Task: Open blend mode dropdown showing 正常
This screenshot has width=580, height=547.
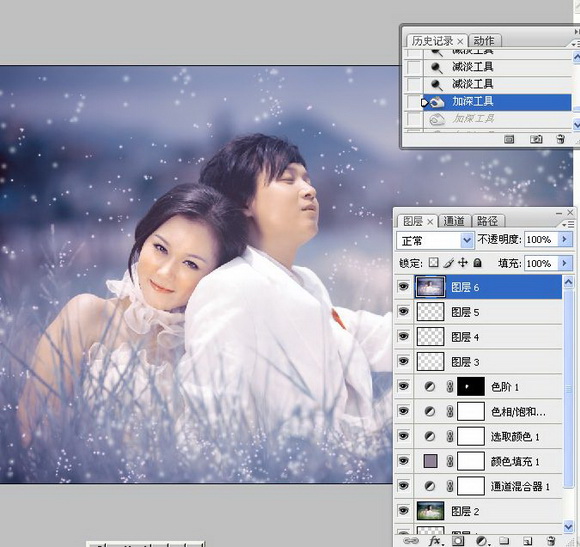Action: coord(435,241)
